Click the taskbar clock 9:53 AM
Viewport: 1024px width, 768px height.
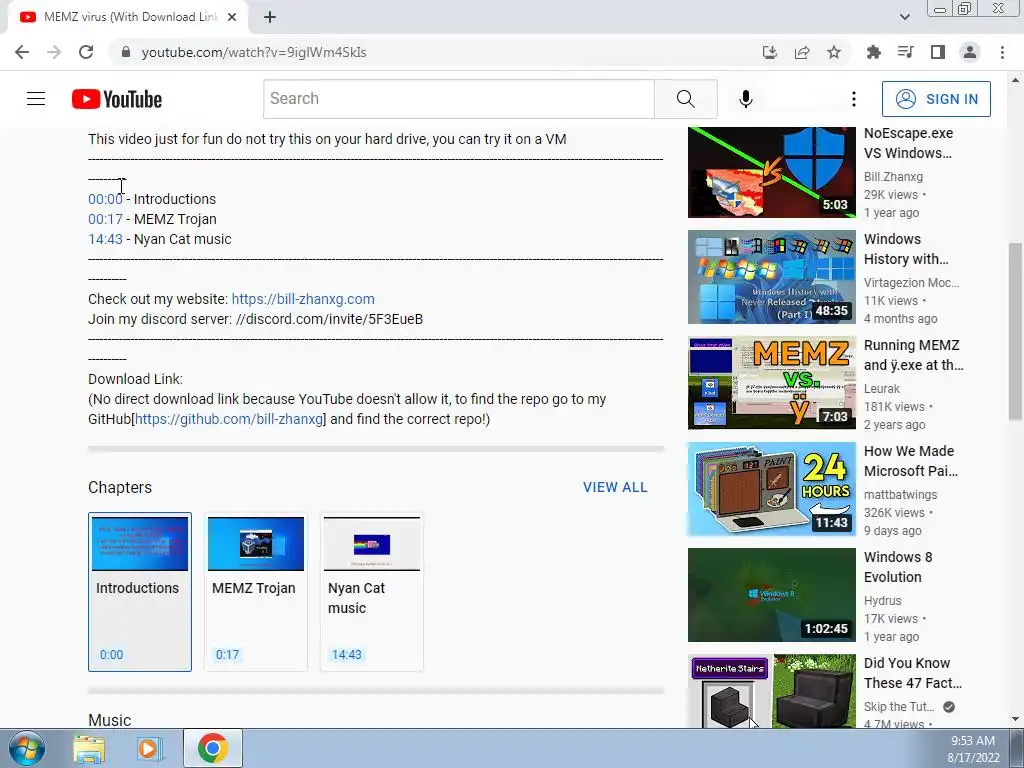pos(973,741)
